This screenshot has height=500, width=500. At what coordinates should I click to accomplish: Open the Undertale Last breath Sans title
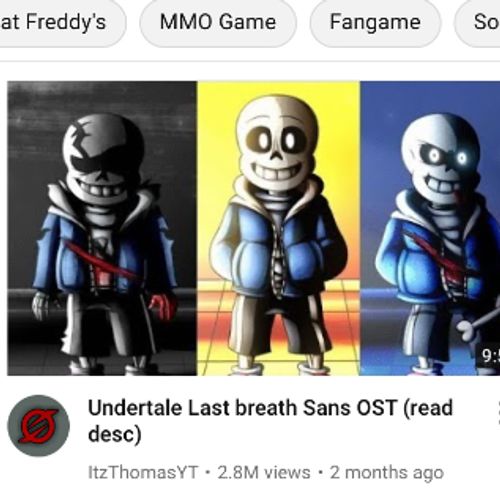point(270,408)
